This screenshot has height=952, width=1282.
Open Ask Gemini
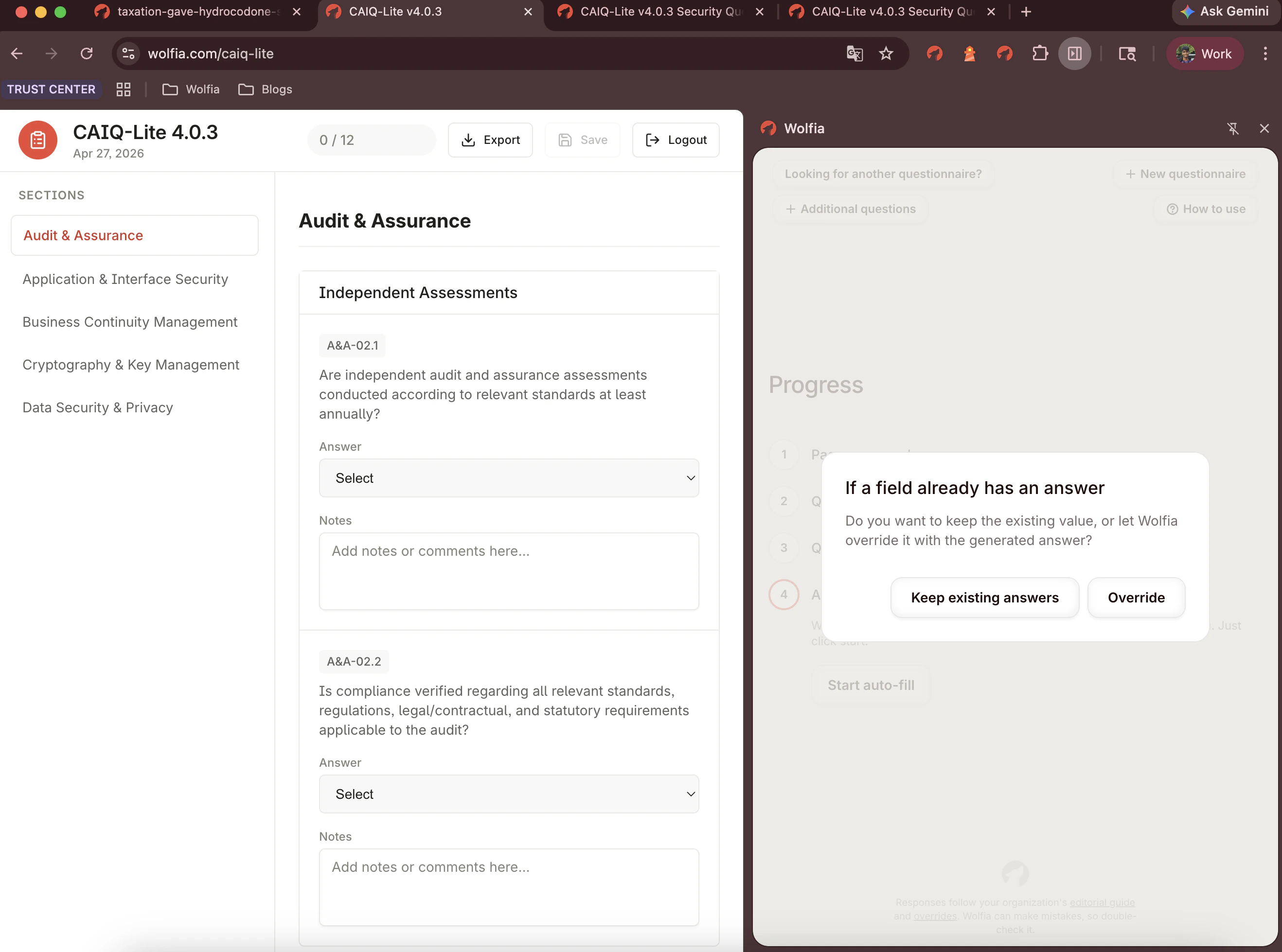(x=1226, y=12)
